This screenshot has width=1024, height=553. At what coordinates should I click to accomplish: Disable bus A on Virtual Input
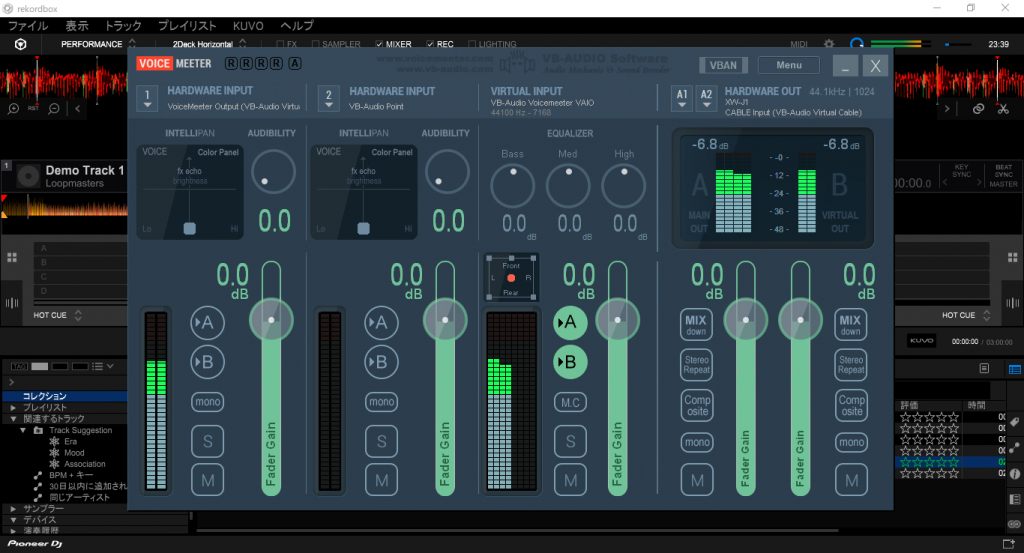pyautogui.click(x=570, y=323)
